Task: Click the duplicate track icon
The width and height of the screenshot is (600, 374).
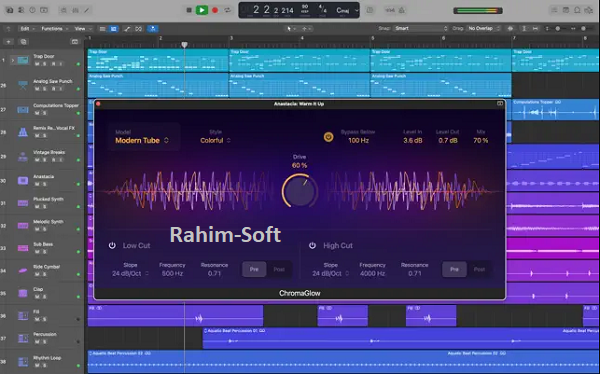Action: pos(23,42)
